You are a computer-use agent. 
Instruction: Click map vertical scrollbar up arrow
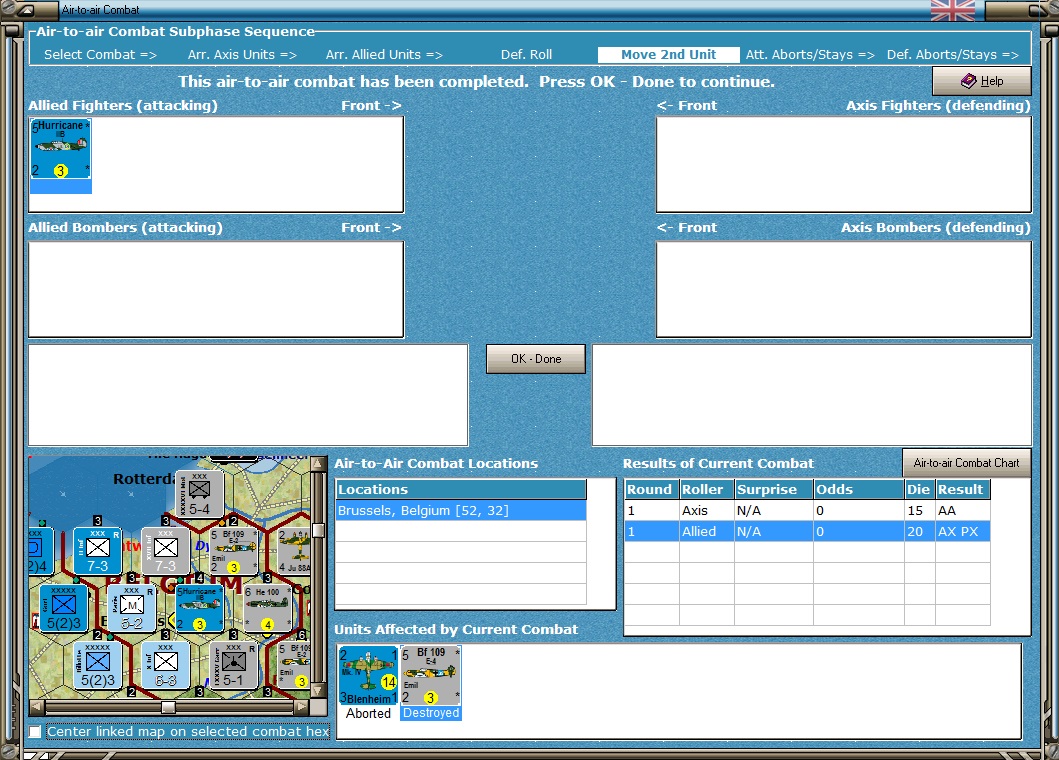[x=318, y=464]
